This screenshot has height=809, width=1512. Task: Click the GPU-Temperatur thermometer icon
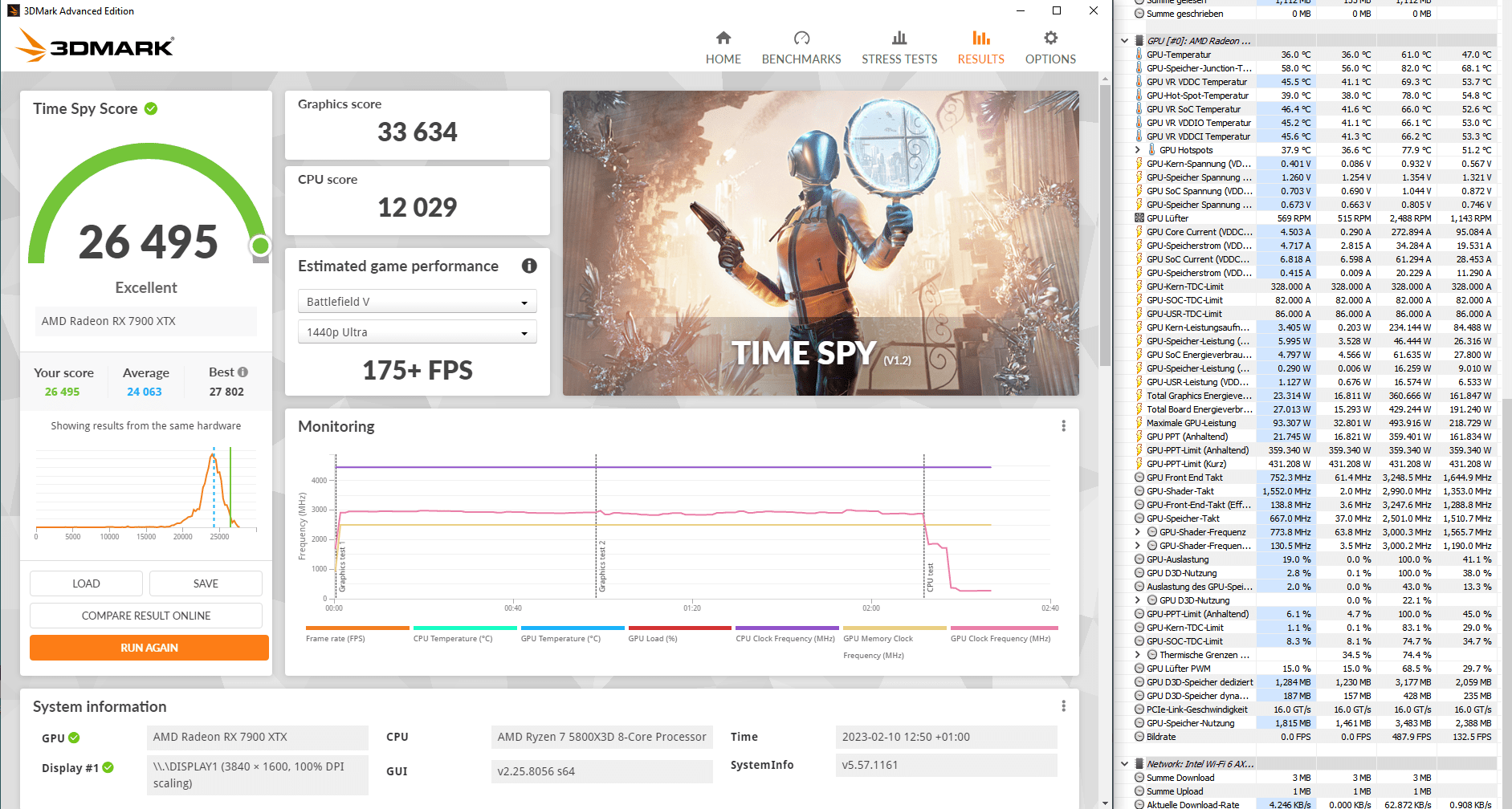pyautogui.click(x=1139, y=55)
